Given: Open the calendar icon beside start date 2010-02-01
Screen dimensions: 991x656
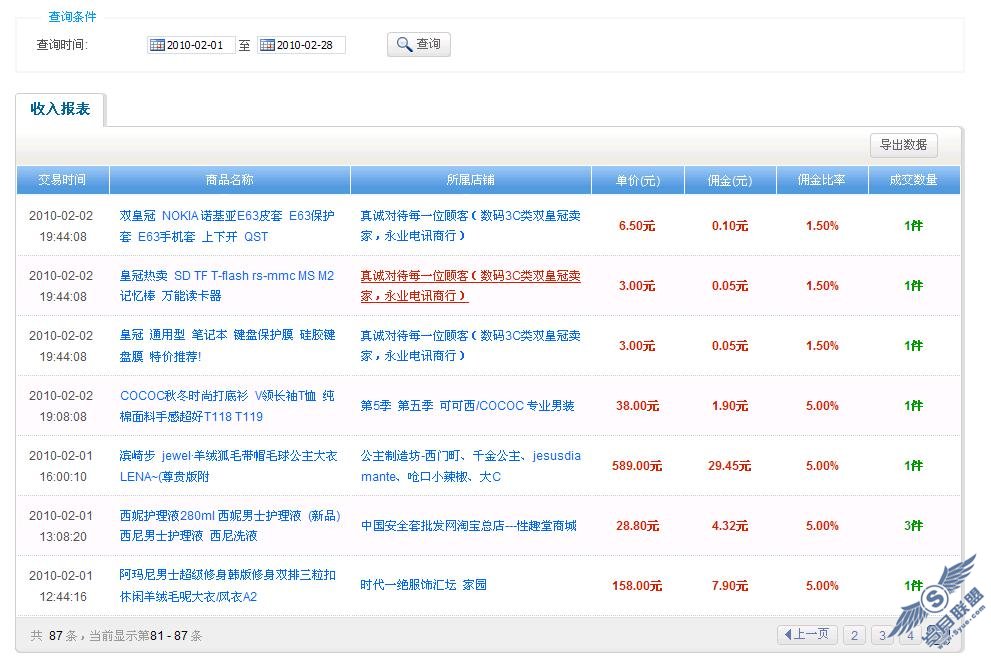Looking at the screenshot, I should point(157,45).
